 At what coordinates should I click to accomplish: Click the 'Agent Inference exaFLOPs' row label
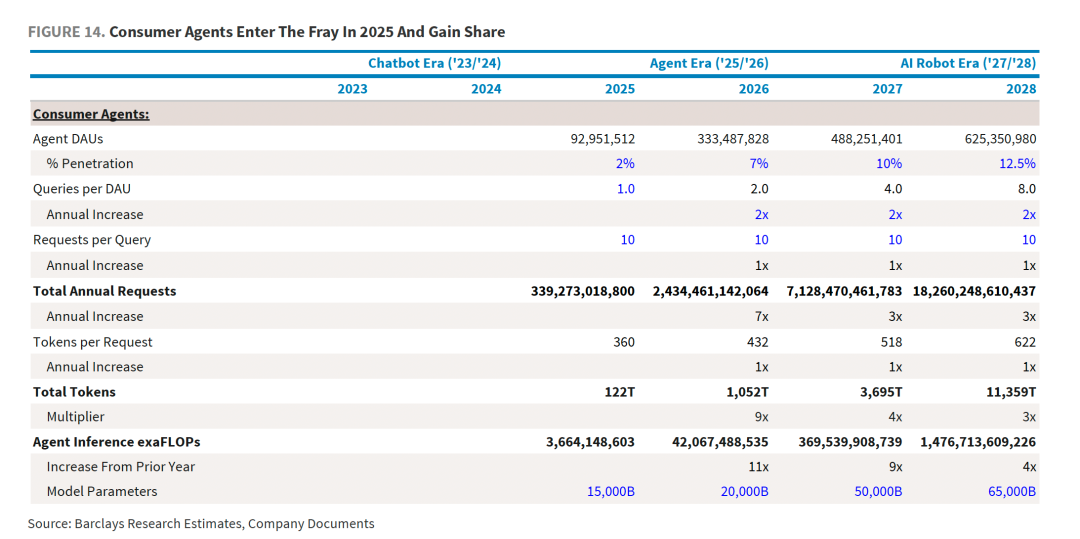click(116, 442)
